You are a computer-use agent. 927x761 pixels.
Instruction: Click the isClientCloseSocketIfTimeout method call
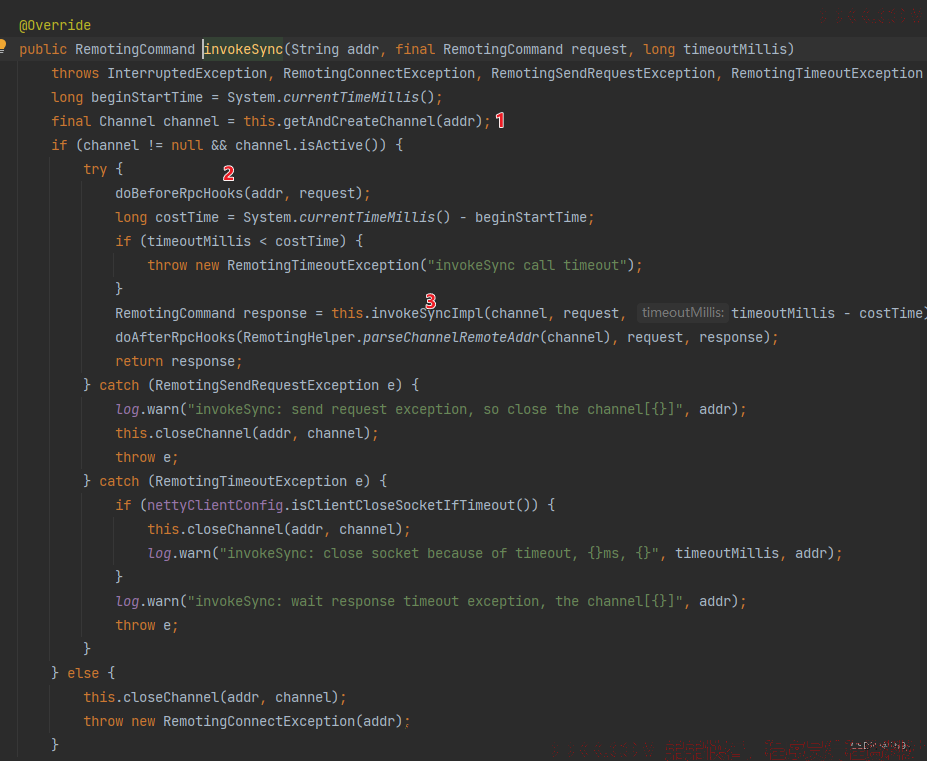[403, 506]
